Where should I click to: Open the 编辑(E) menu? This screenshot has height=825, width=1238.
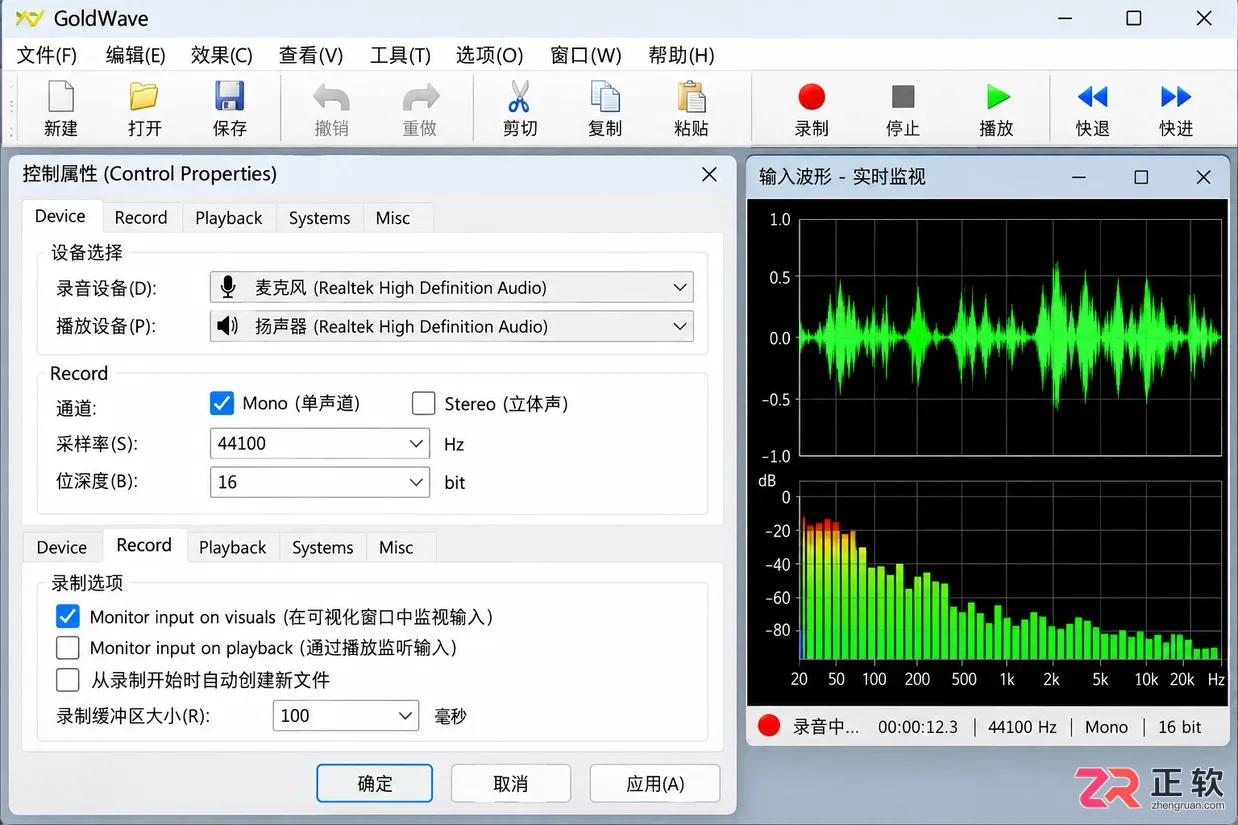[x=135, y=55]
